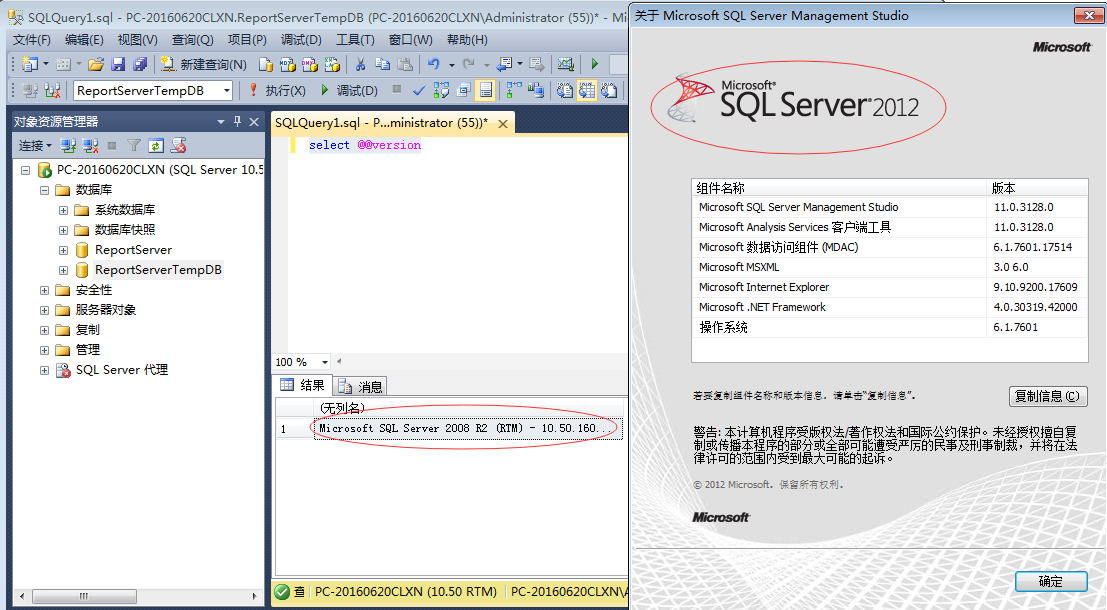Click the Save floppy disk icon
The image size is (1107, 610).
coord(118,64)
